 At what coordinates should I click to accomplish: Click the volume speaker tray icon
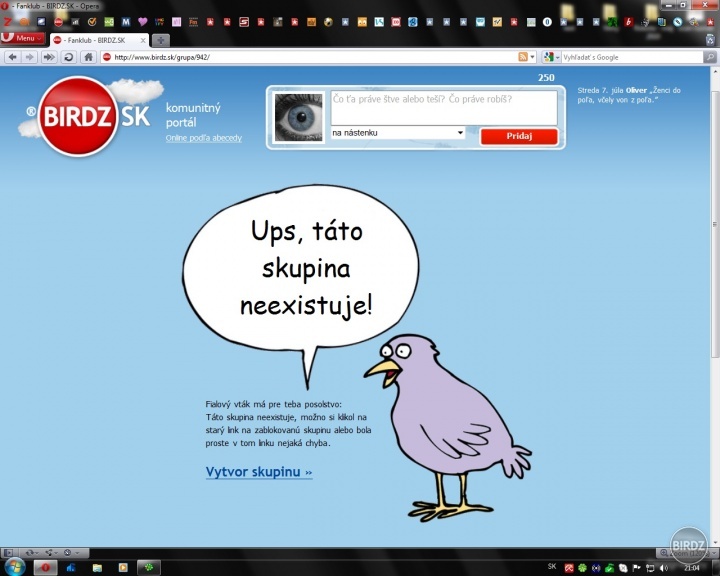664,568
